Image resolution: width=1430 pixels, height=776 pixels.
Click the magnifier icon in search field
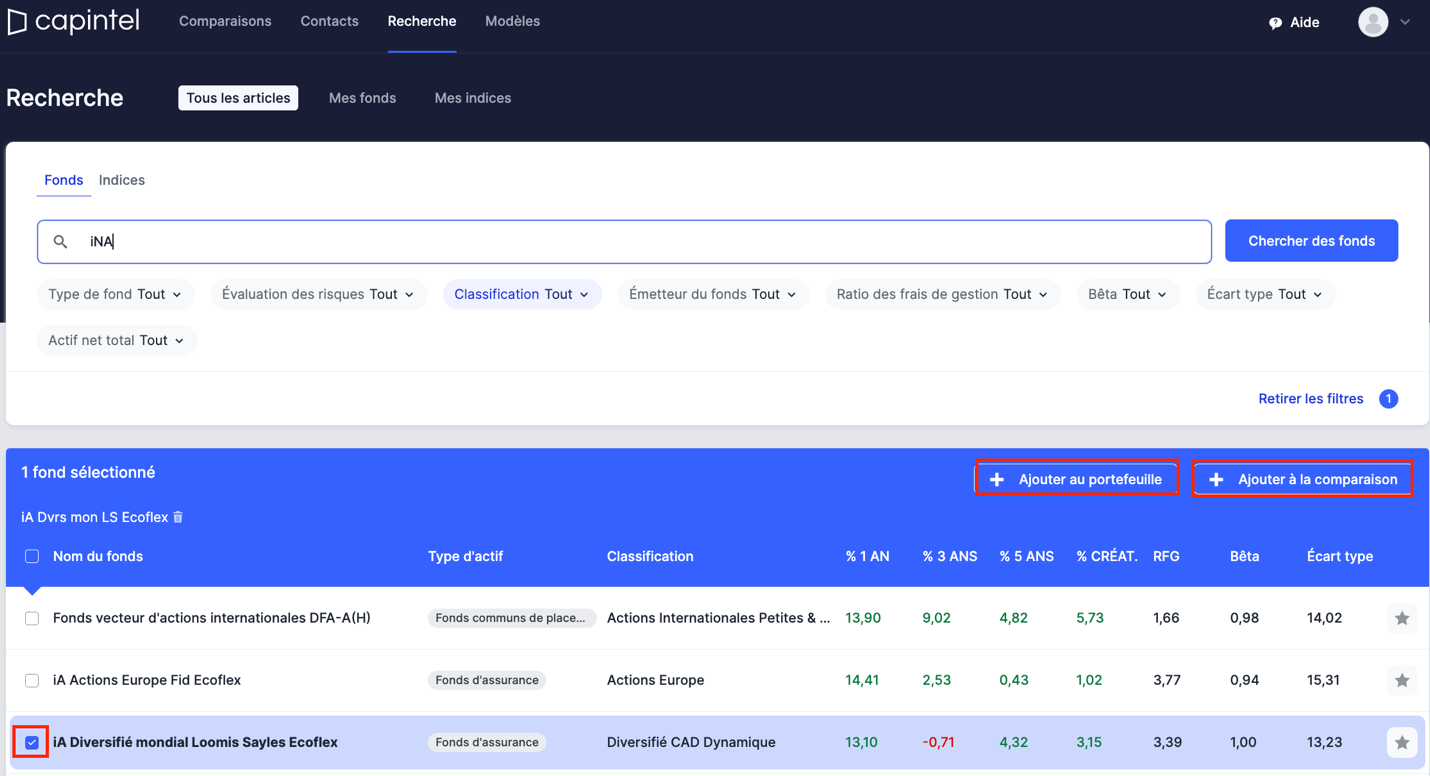coord(60,242)
